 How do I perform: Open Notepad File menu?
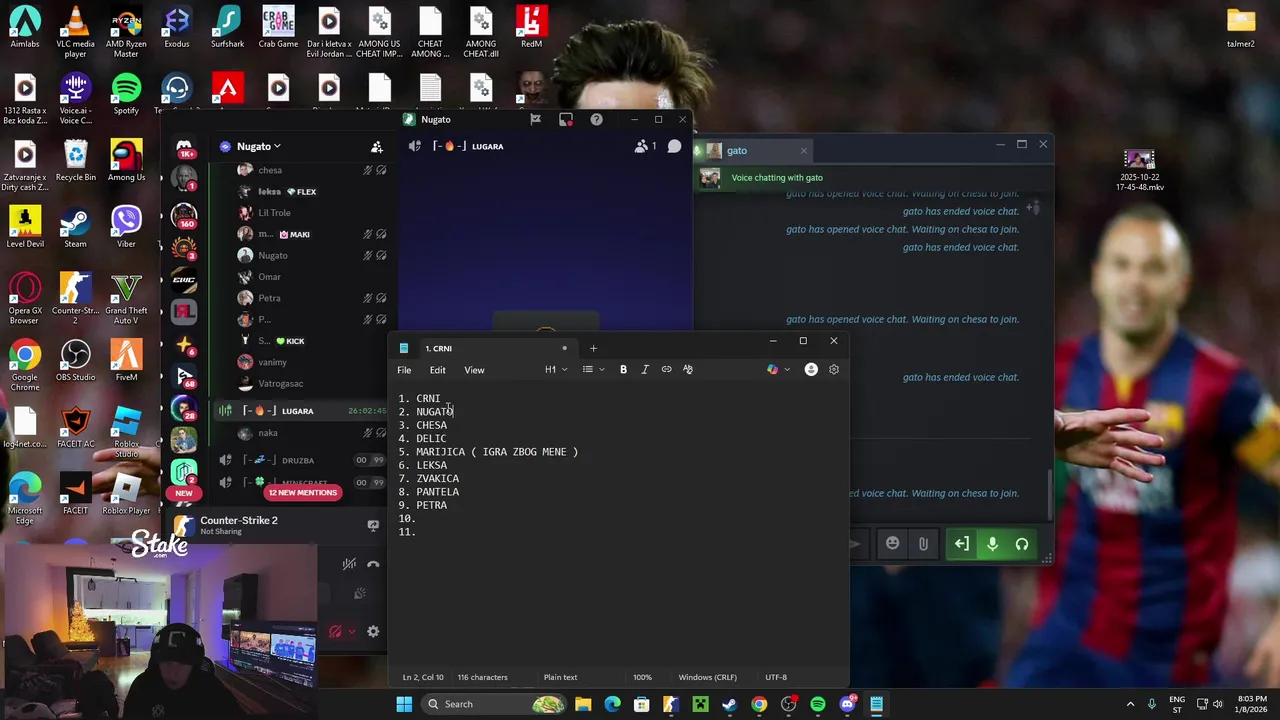click(x=404, y=370)
